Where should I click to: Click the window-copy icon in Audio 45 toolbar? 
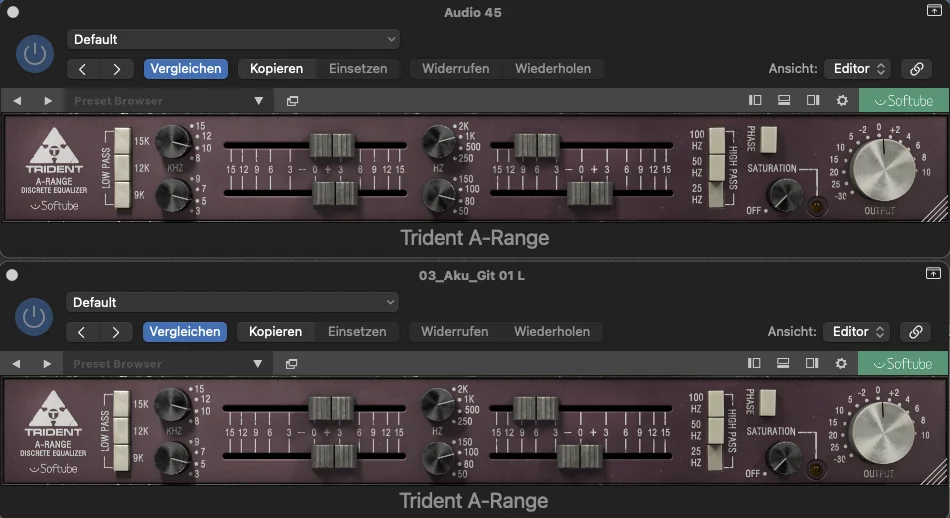coord(293,101)
